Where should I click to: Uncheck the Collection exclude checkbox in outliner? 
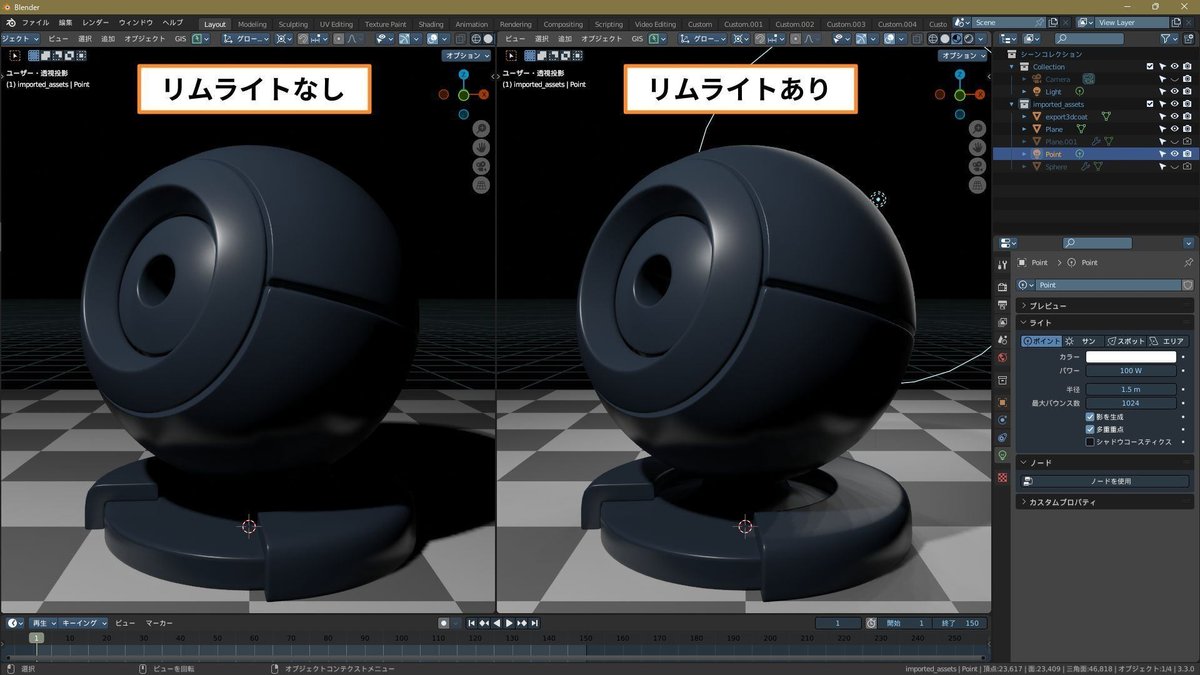tap(1150, 66)
